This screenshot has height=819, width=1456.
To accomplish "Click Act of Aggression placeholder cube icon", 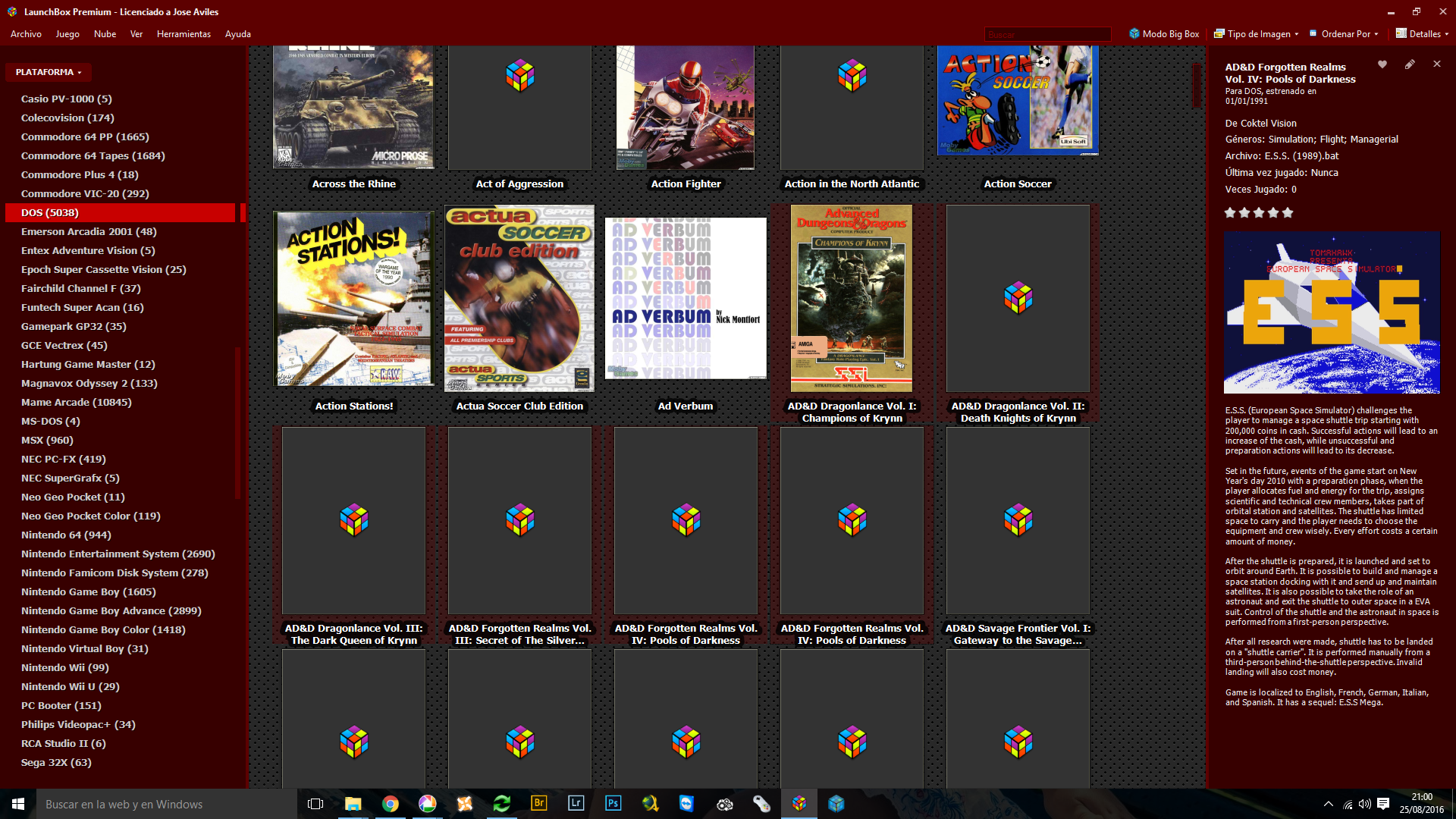I will [520, 76].
